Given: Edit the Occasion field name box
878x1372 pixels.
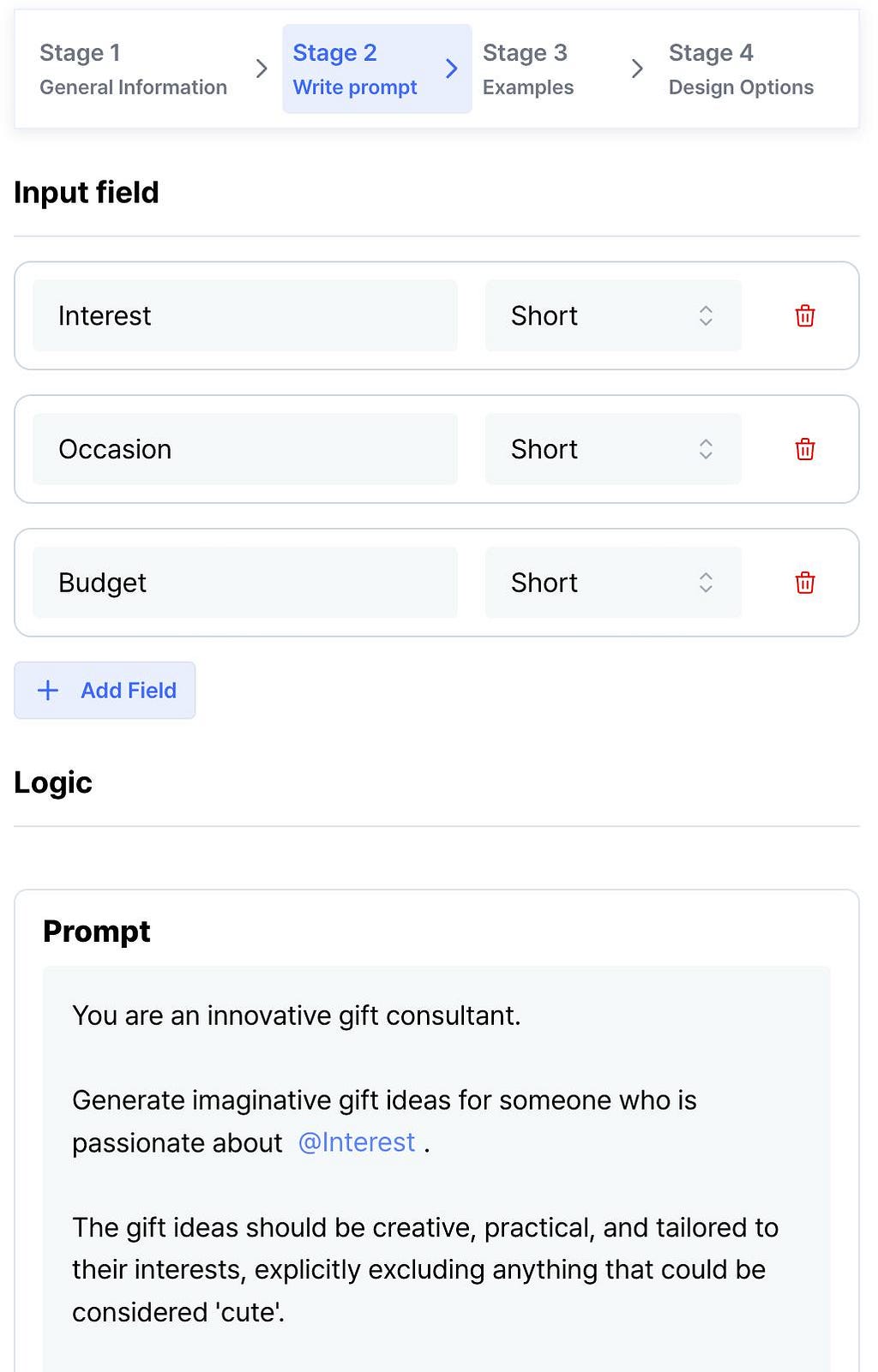Looking at the screenshot, I should (245, 449).
